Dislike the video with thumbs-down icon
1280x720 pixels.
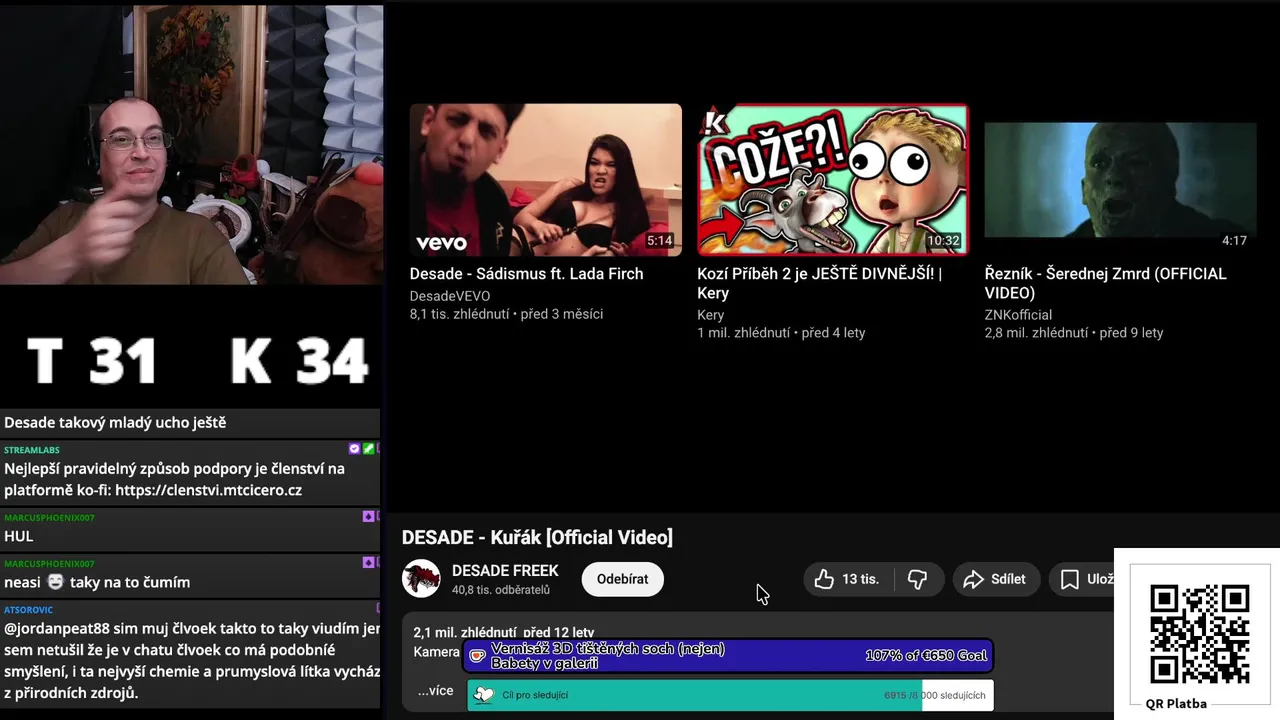pyautogui.click(x=918, y=579)
